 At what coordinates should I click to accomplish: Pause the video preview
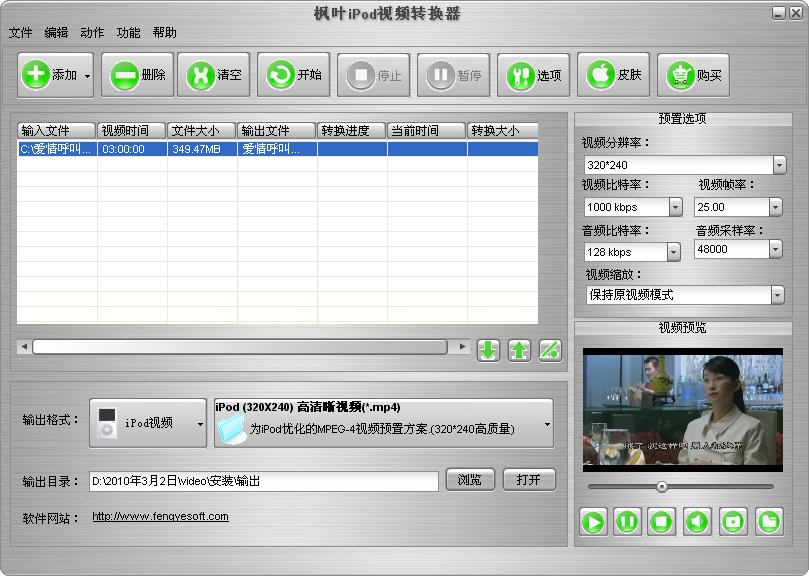click(x=627, y=522)
